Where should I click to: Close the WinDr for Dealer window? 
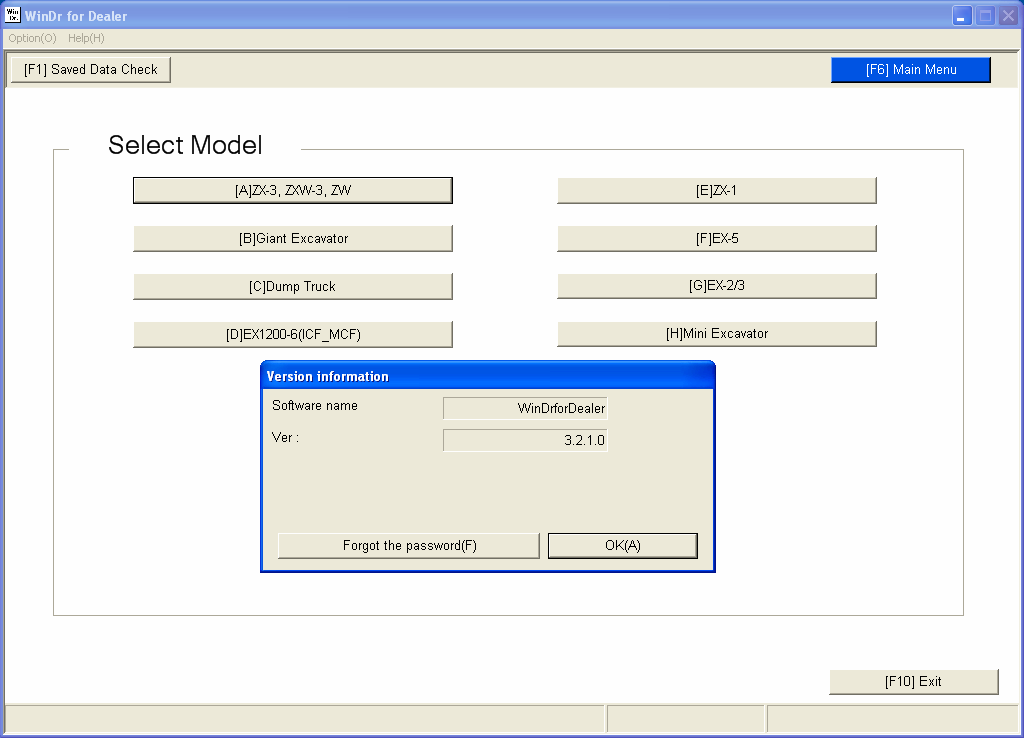pyautogui.click(x=1008, y=16)
